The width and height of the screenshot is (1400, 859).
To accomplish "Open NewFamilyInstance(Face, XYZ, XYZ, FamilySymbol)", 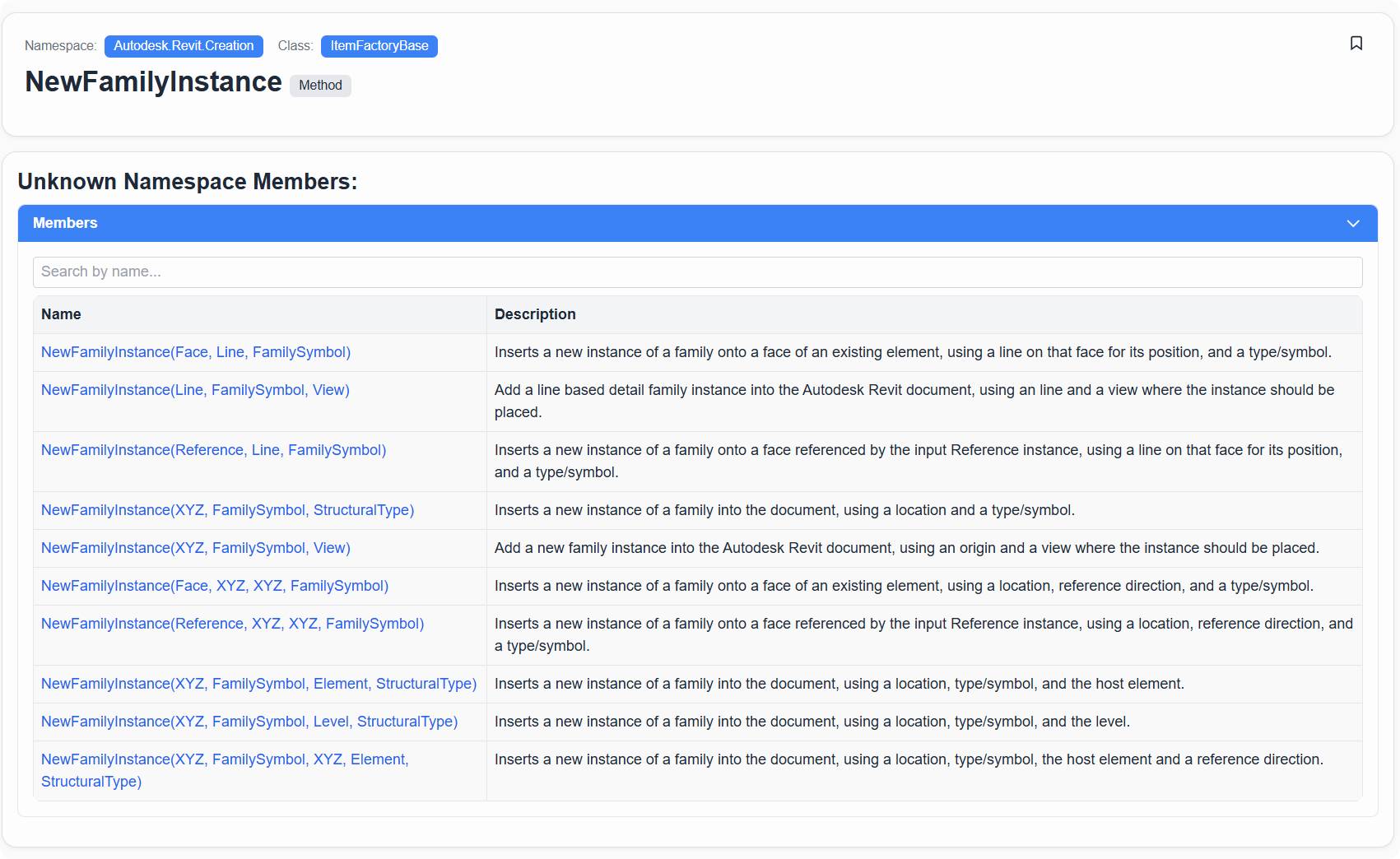I will [x=215, y=586].
